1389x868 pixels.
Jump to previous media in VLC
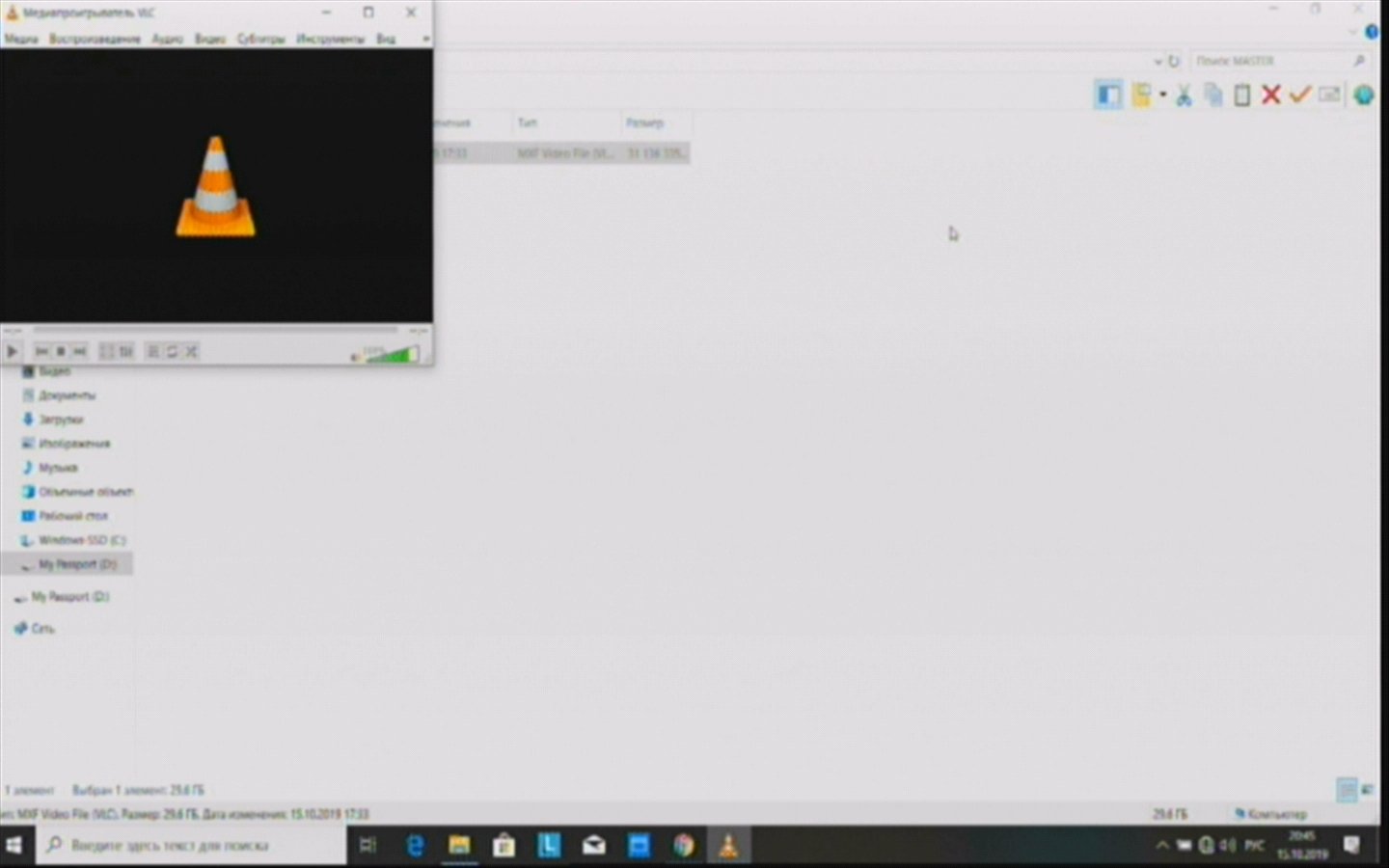click(41, 352)
